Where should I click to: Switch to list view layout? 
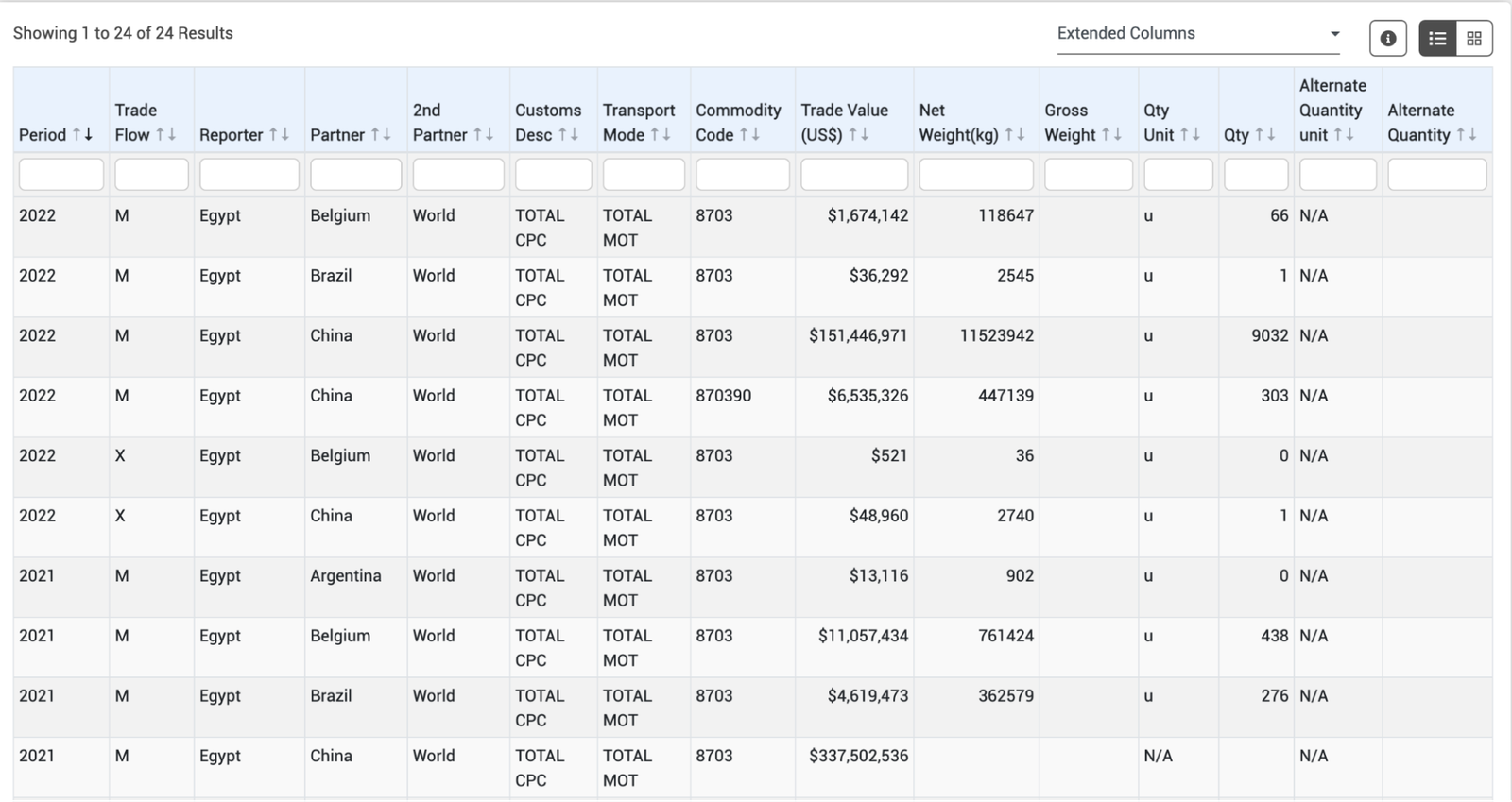(1437, 39)
